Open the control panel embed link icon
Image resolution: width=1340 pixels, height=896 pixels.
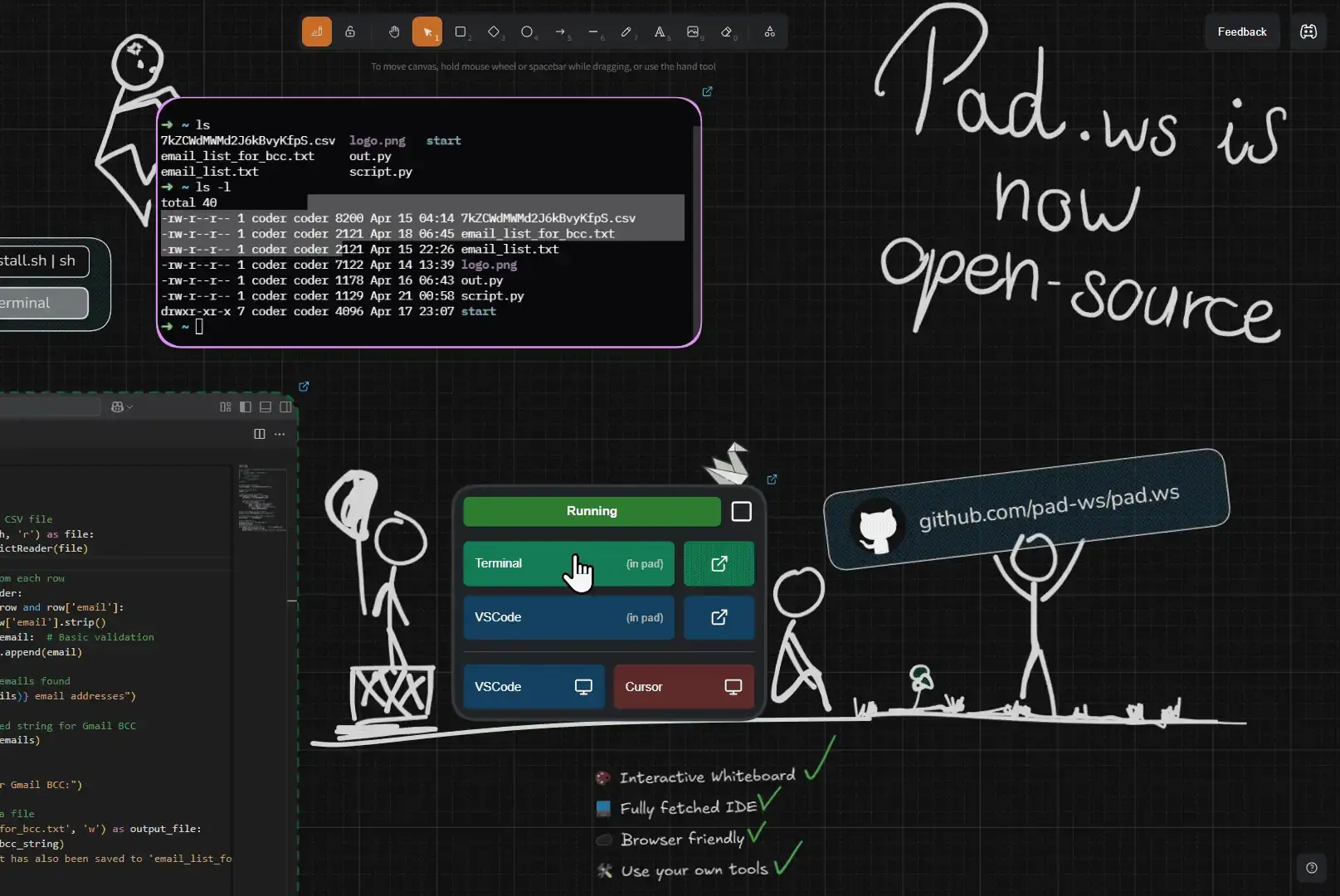pyautogui.click(x=772, y=480)
